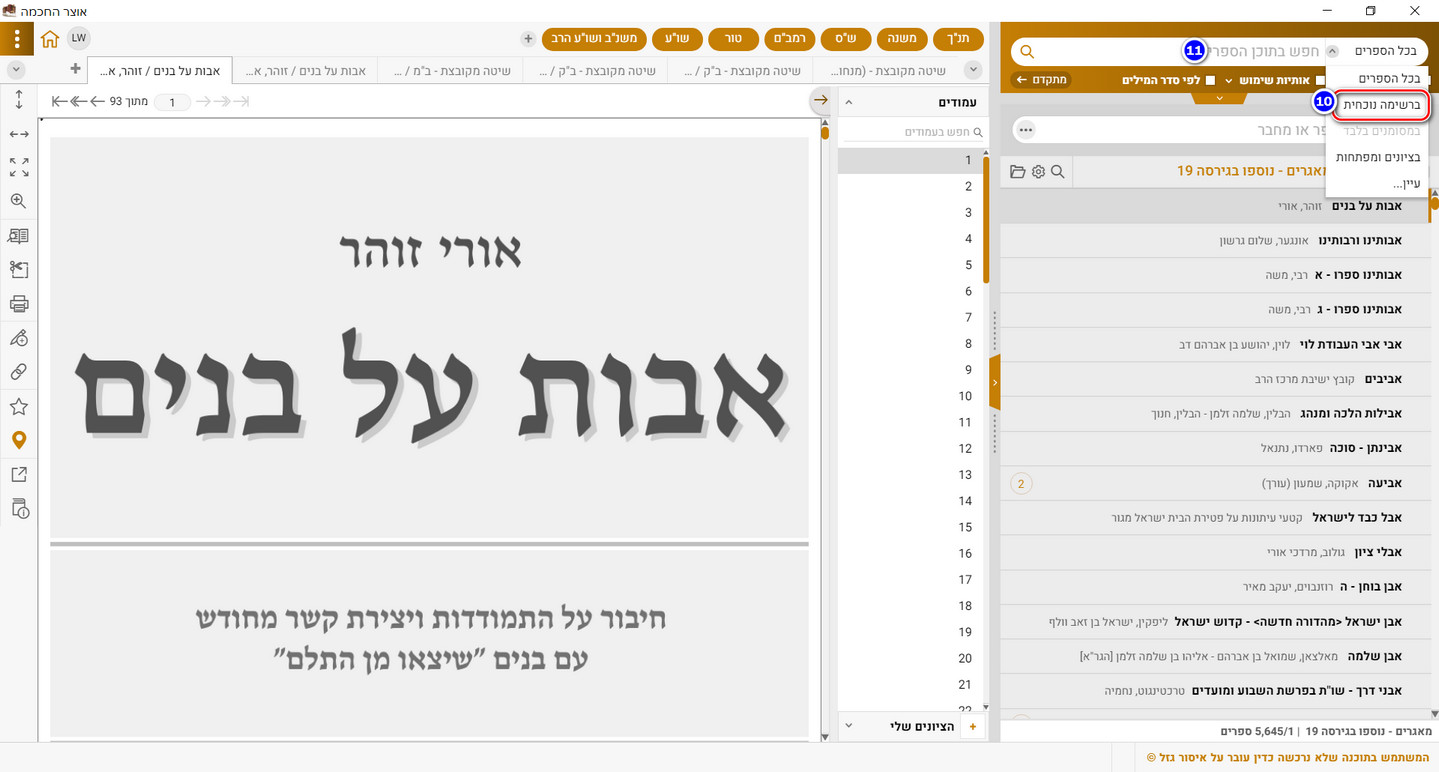
Task: Run search with the orange magnifier
Action: 1026,51
